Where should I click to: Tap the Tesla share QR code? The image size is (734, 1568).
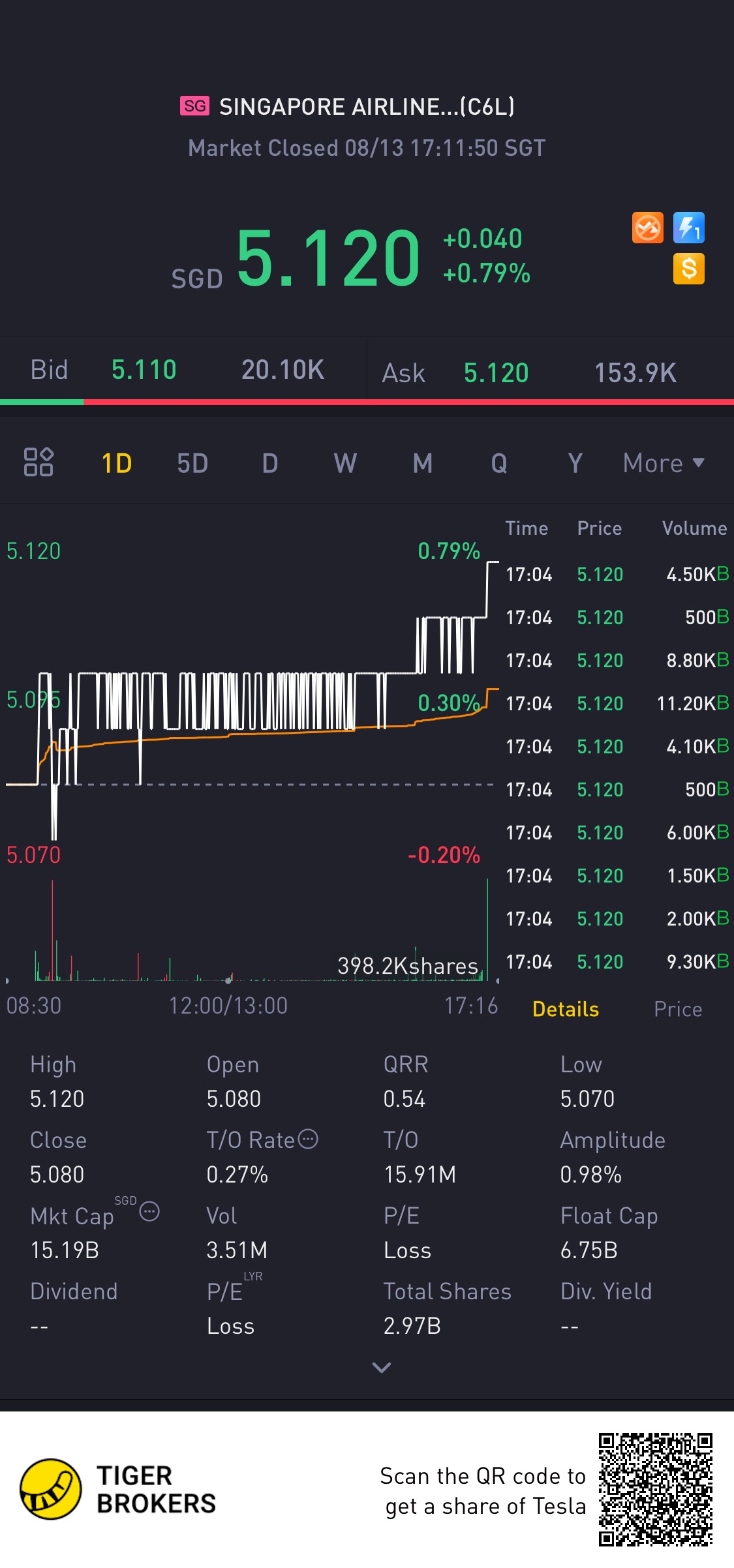tap(656, 1490)
